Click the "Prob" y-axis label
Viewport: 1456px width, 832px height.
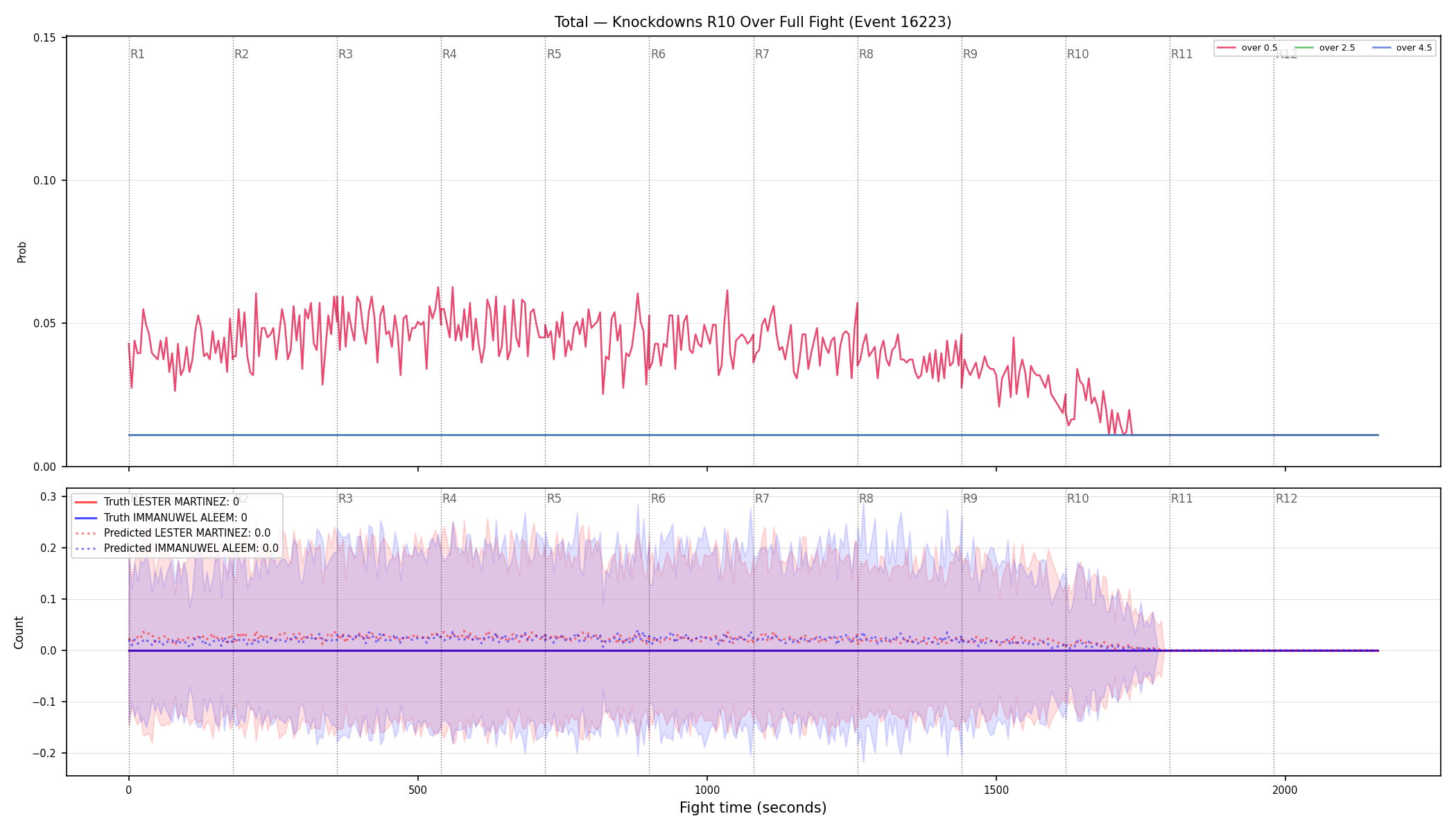pos(21,252)
